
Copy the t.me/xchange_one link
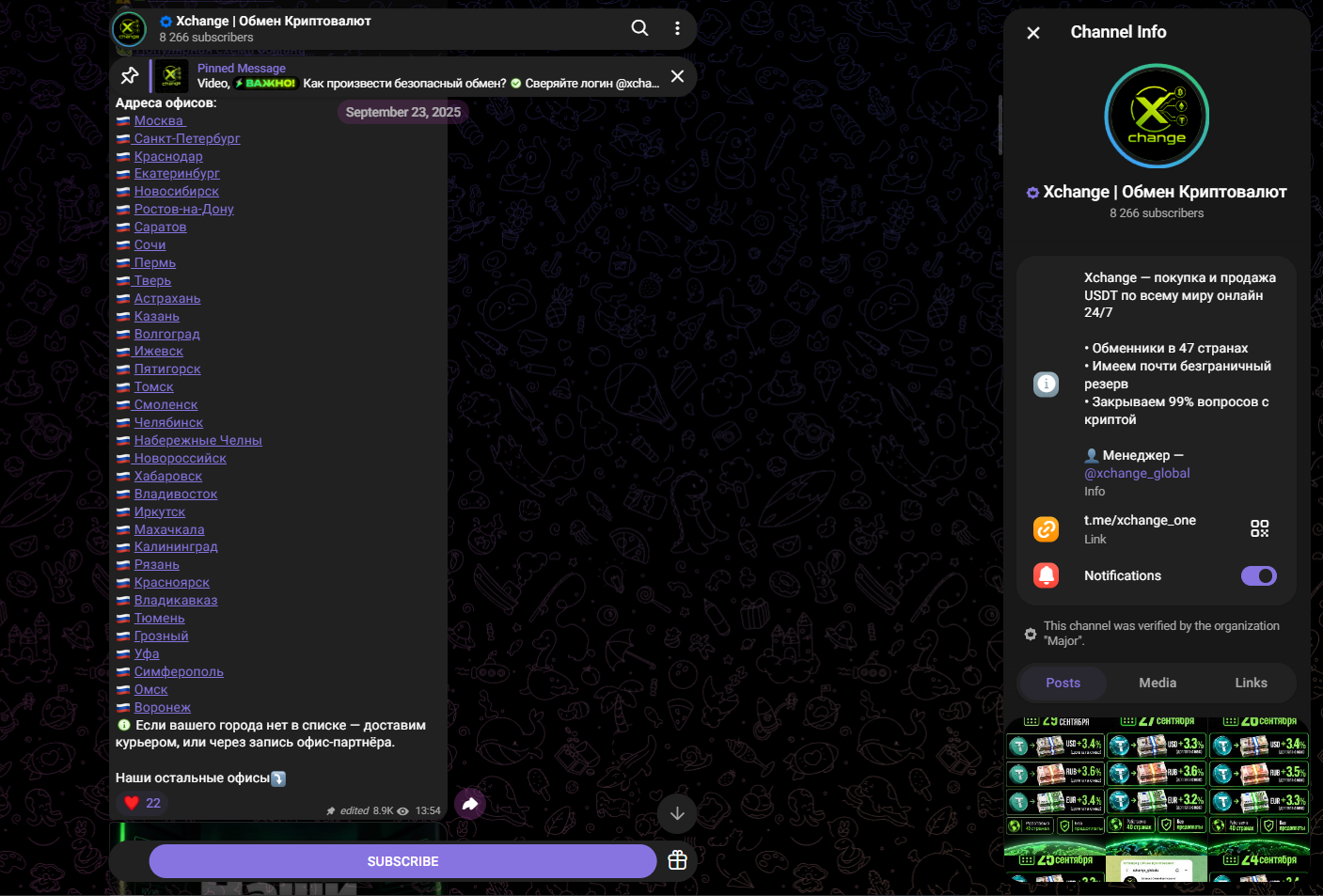click(x=1140, y=520)
